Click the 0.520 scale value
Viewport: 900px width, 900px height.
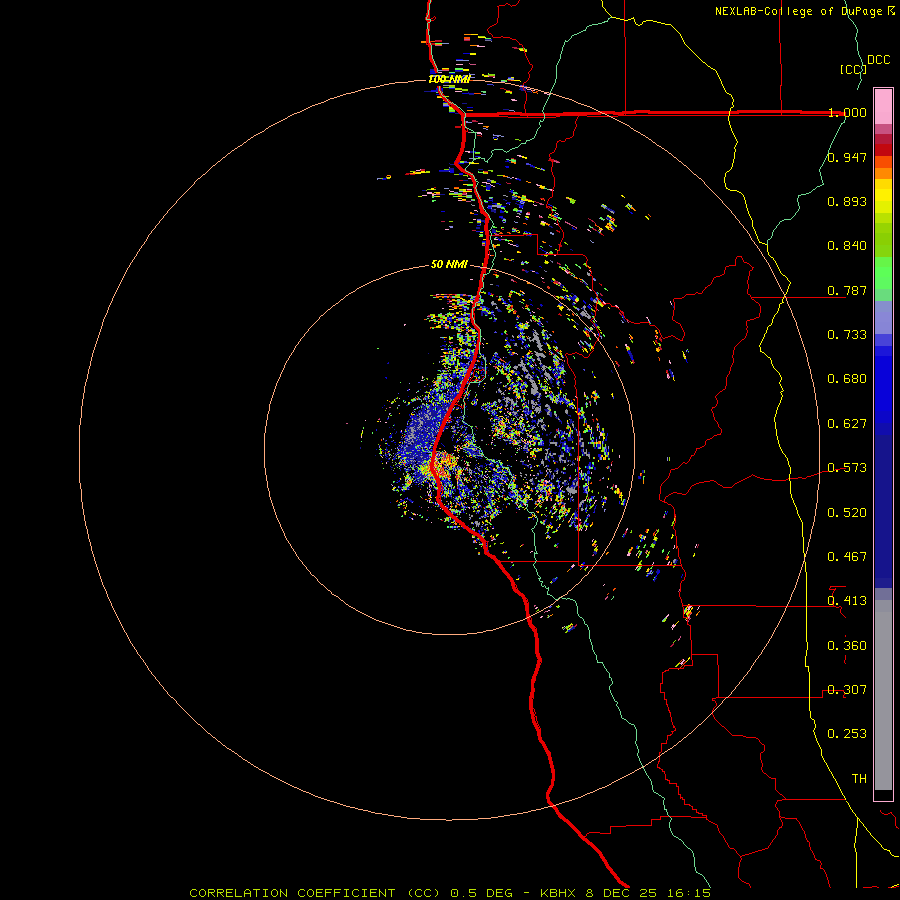[x=847, y=513]
